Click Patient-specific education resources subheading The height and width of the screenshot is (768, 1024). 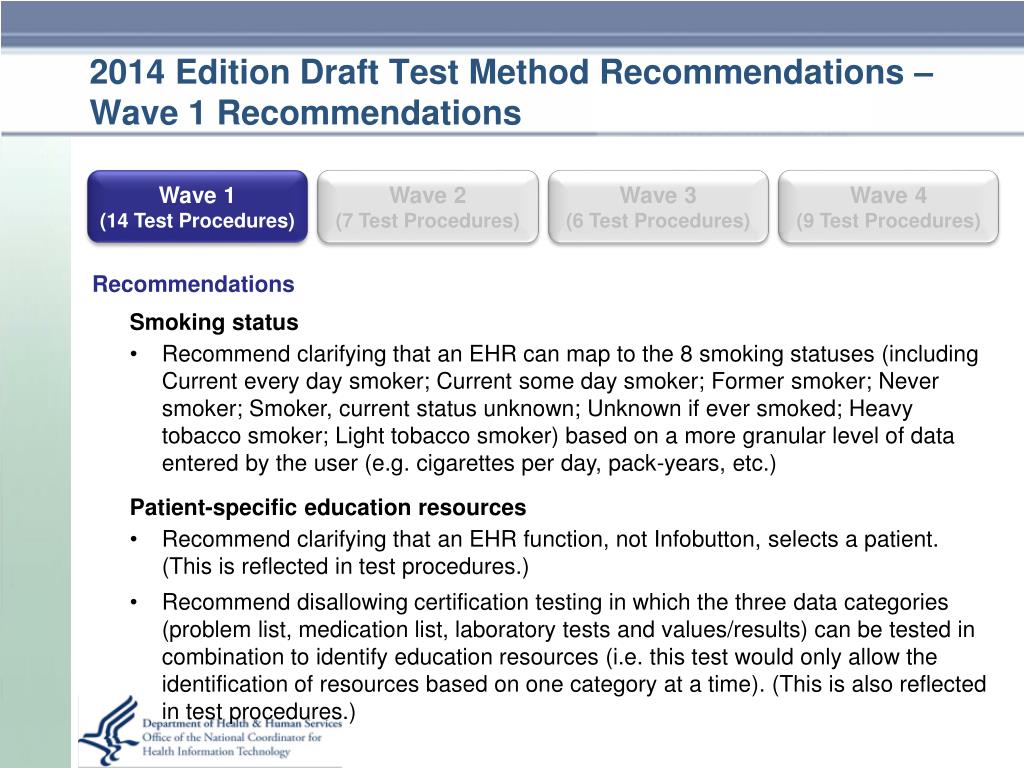point(328,507)
